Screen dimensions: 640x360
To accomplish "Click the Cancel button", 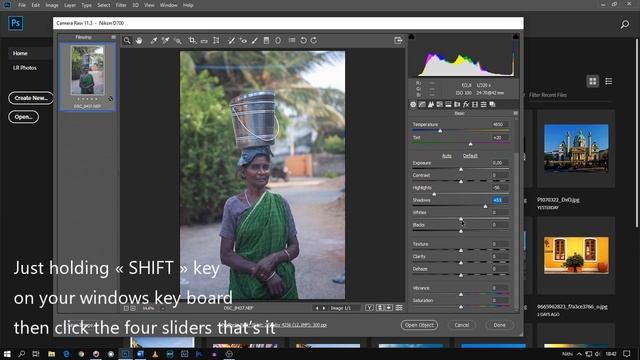I will pyautogui.click(x=462, y=325).
